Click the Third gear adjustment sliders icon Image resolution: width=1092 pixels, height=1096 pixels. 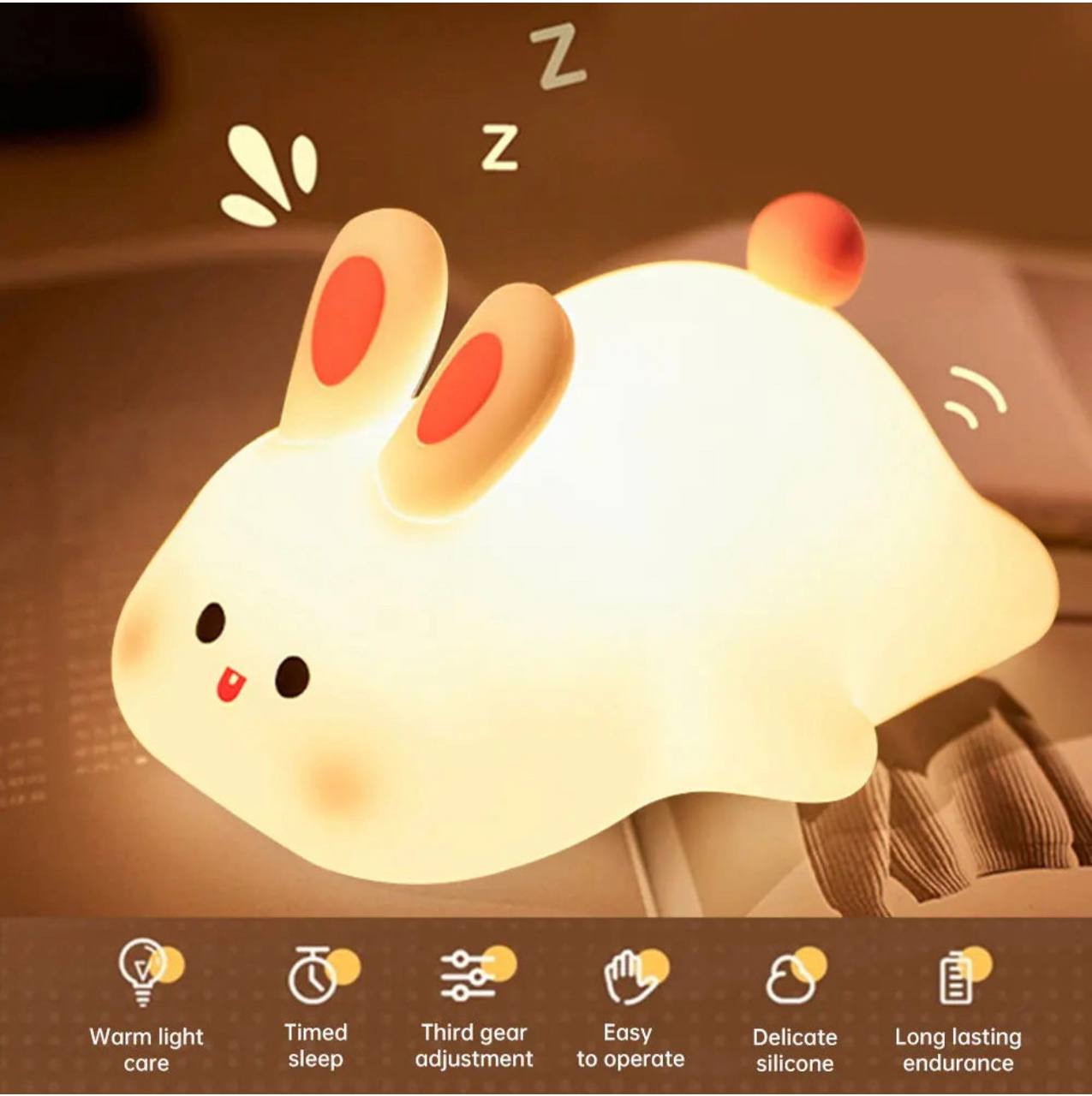click(x=468, y=974)
